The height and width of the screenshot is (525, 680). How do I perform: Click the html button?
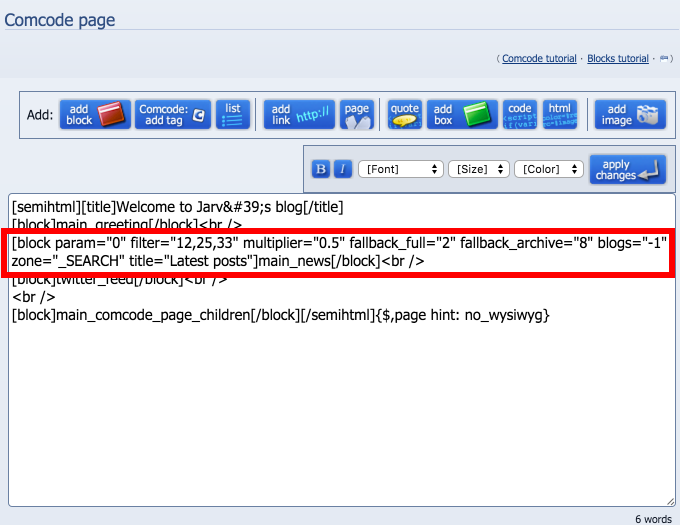[560, 114]
